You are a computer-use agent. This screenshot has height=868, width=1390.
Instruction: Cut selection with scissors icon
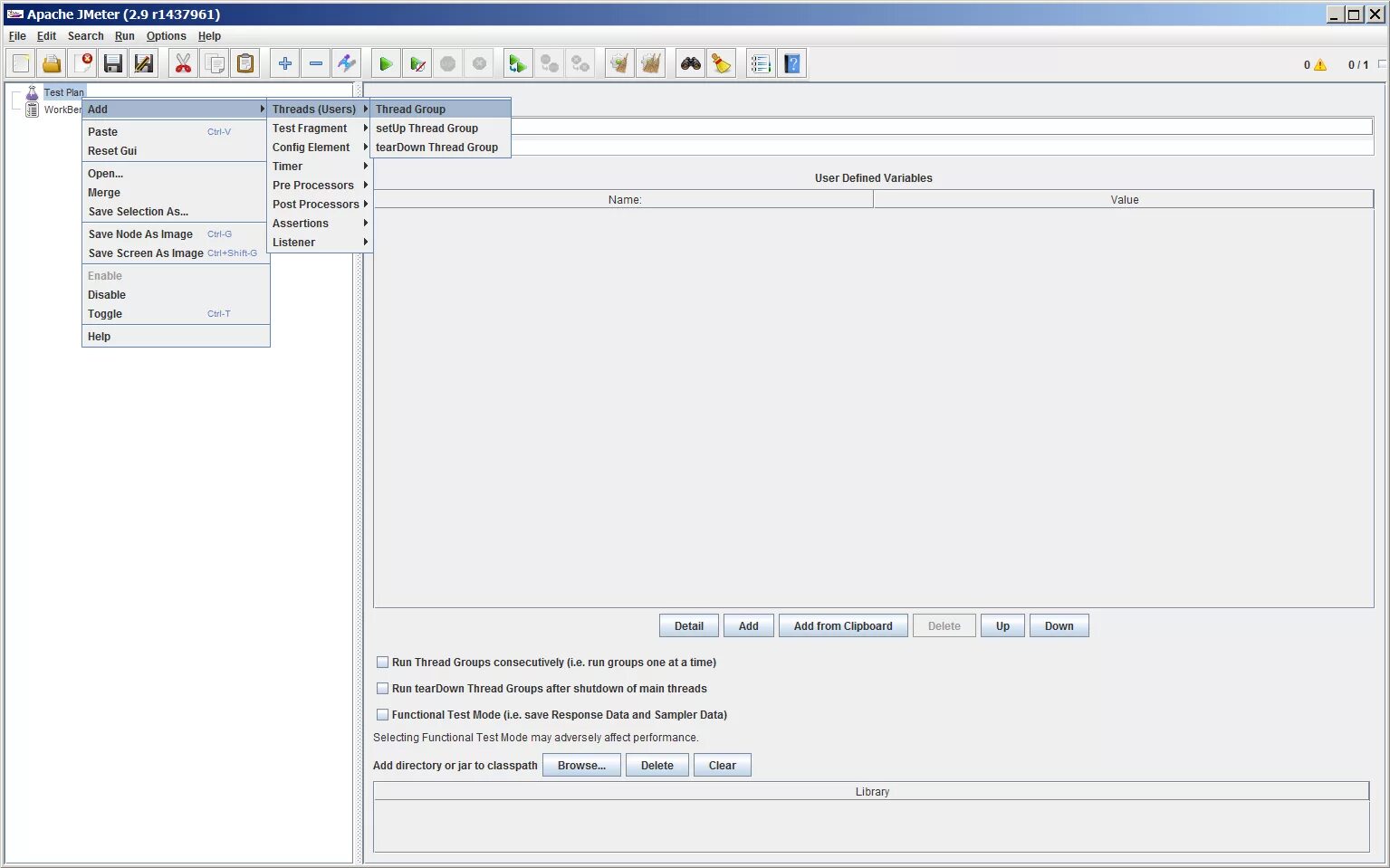click(x=184, y=63)
